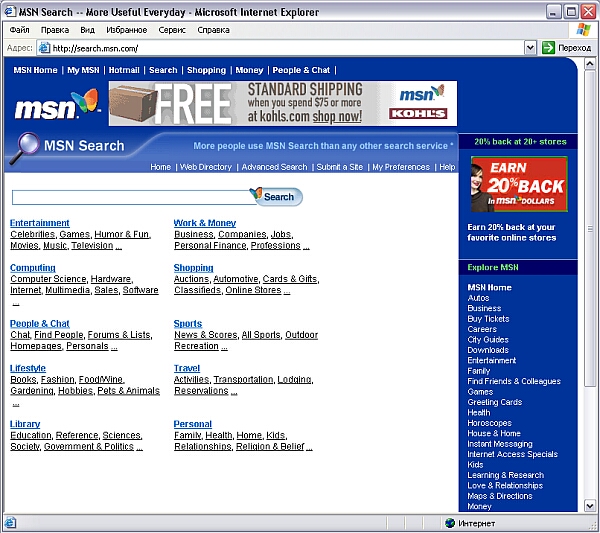Click the MSN Search magnifying glass icon
This screenshot has height=533, width=600.
tap(24, 148)
